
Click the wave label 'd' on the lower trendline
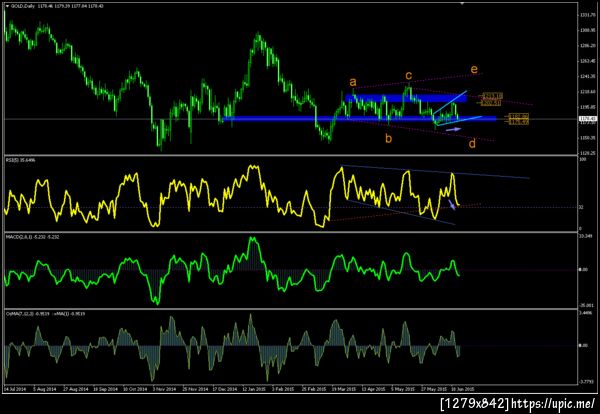tap(472, 143)
